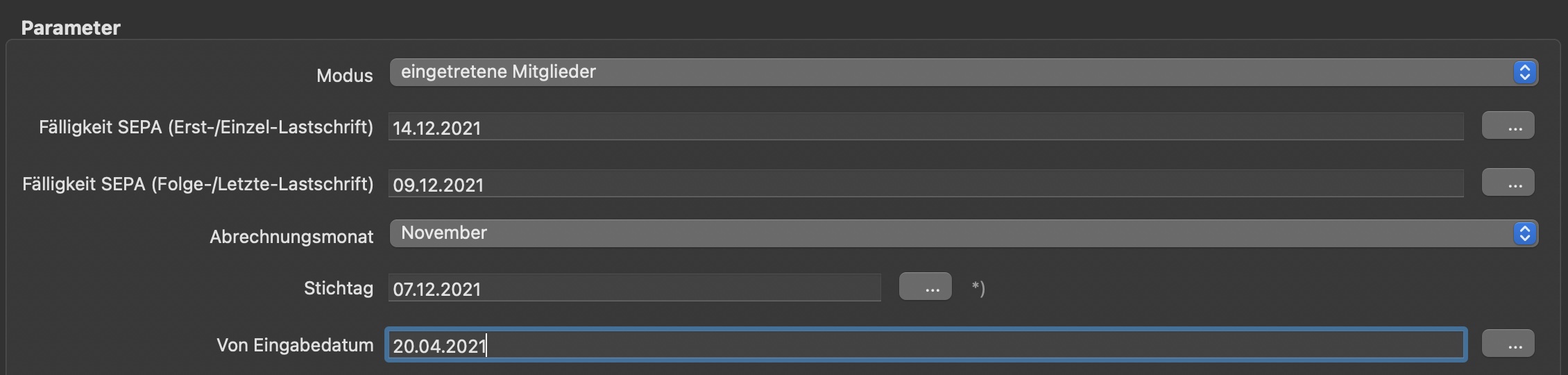Open date picker for Von Eingabedatum
This screenshot has height=375, width=1568.
(1508, 344)
